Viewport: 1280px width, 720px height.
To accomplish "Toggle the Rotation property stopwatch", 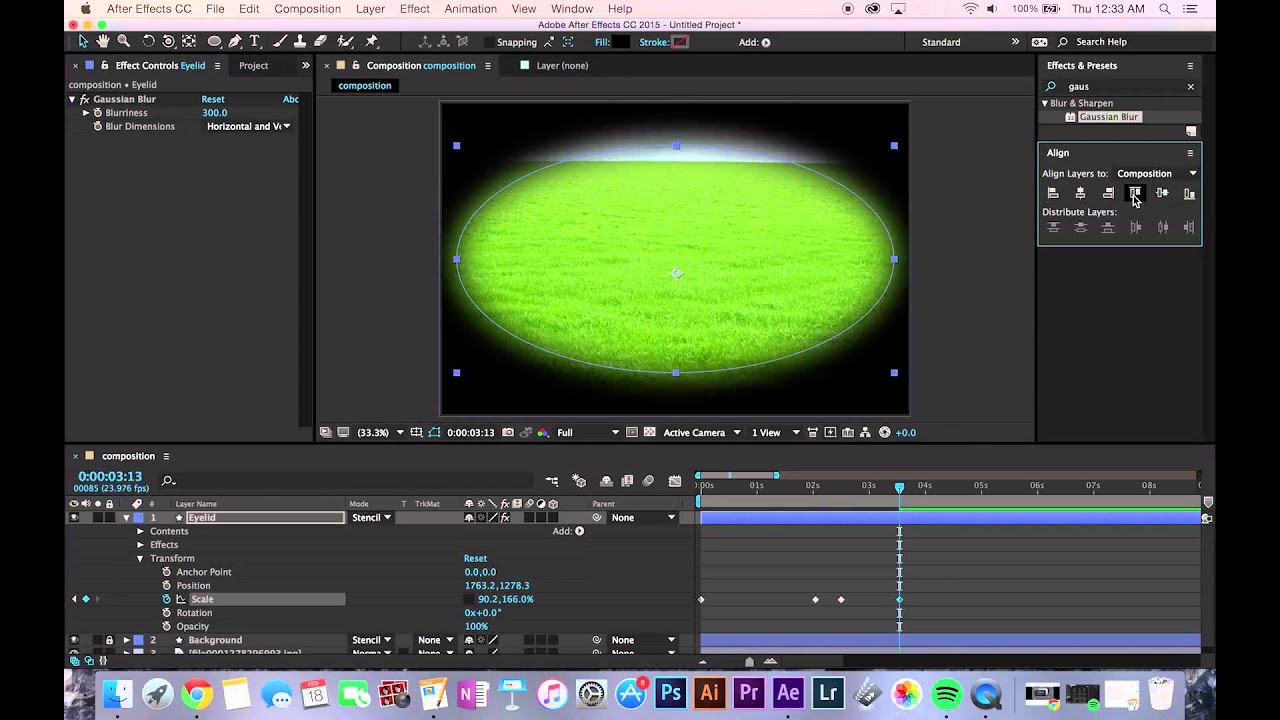I will [166, 613].
